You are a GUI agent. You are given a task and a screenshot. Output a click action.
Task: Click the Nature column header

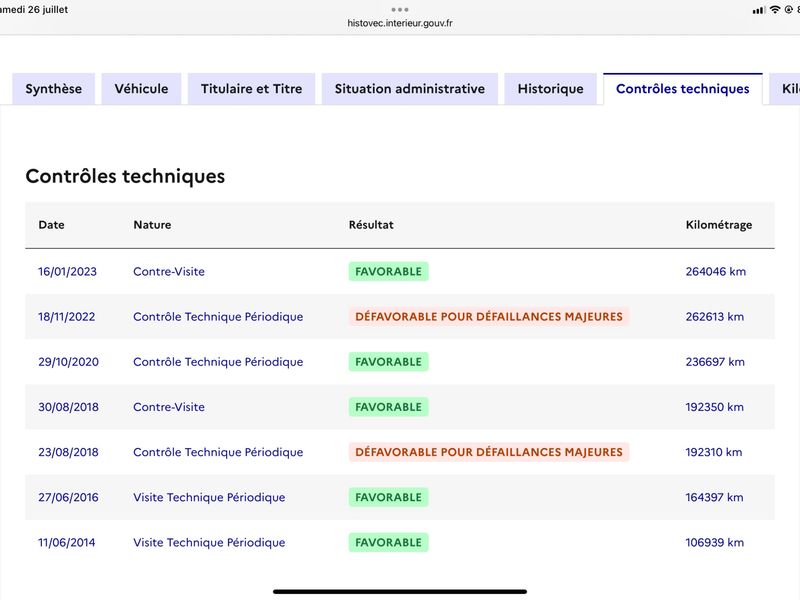point(152,225)
